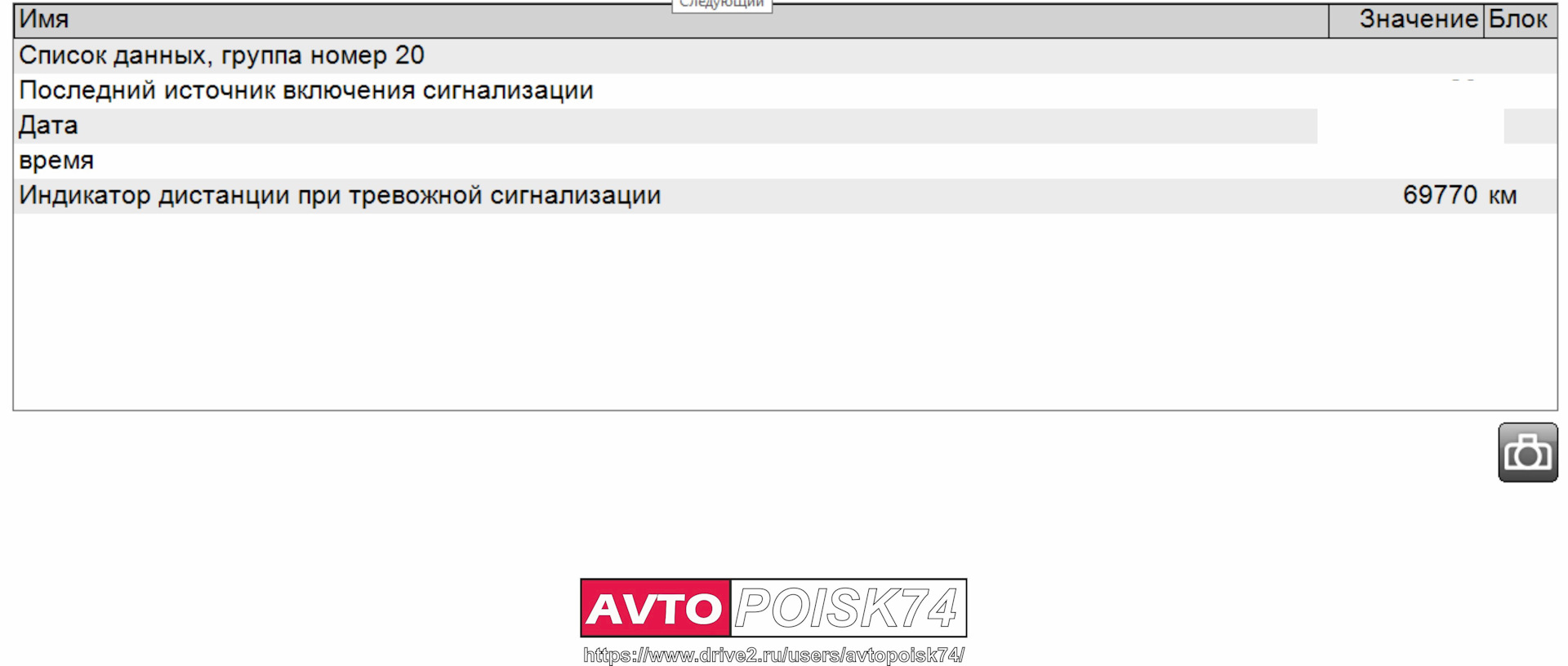Click the км unit cell
The width and height of the screenshot is (1568, 666).
pyautogui.click(x=1503, y=196)
